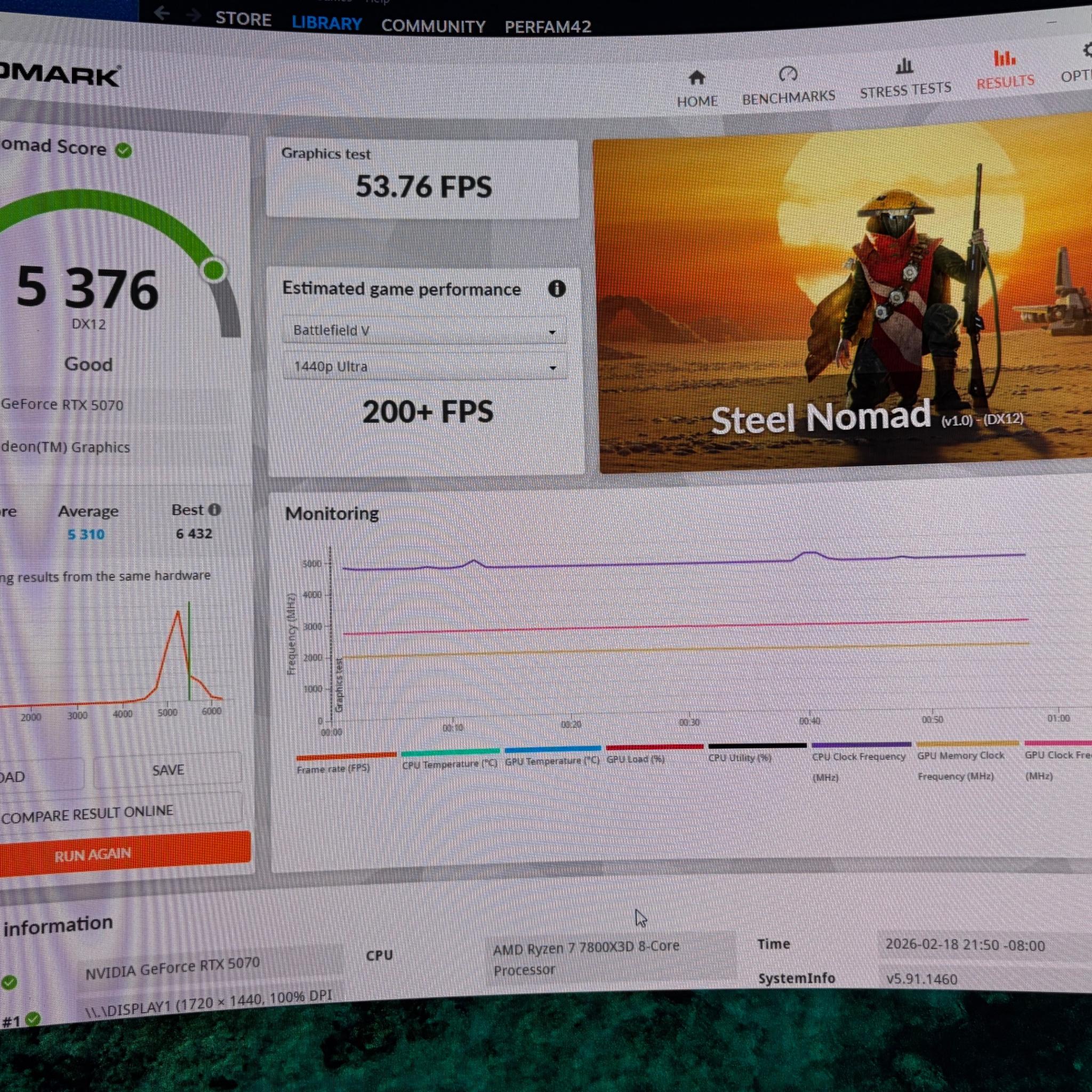Click green validation check beside Nomad Score
1092x1092 pixels.
[x=124, y=150]
